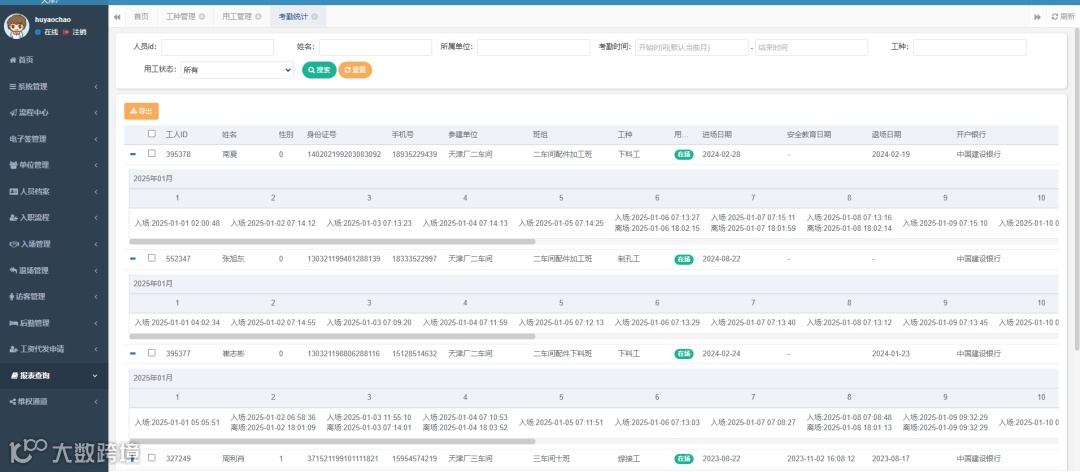Click the 姓名 input field
This screenshot has height=472, width=1080.
pos(375,48)
